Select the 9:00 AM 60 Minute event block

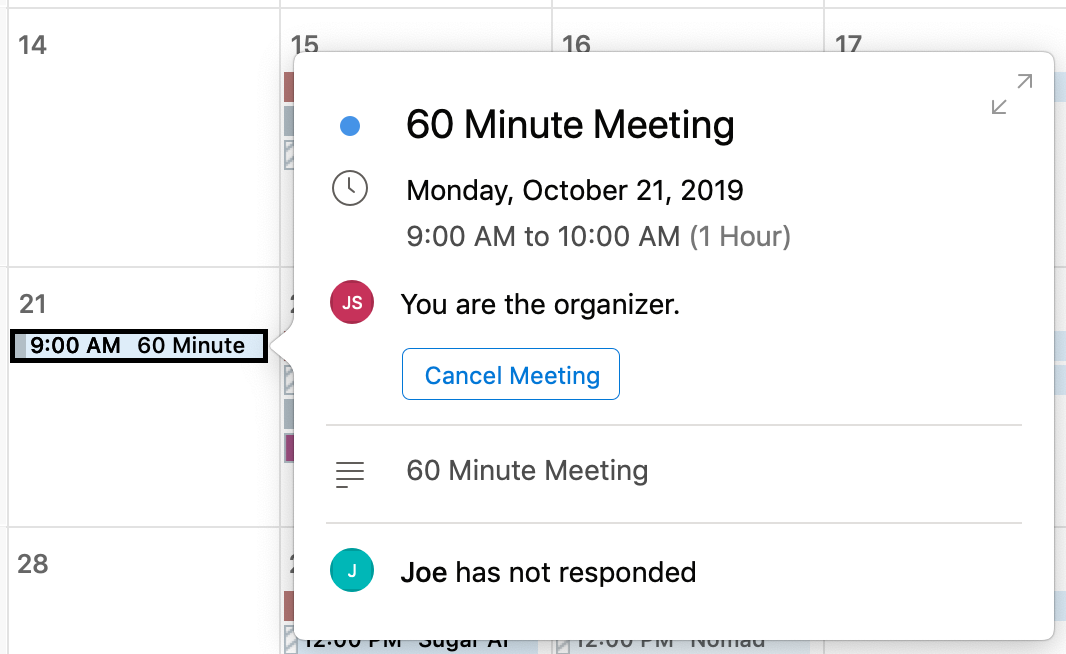click(137, 345)
